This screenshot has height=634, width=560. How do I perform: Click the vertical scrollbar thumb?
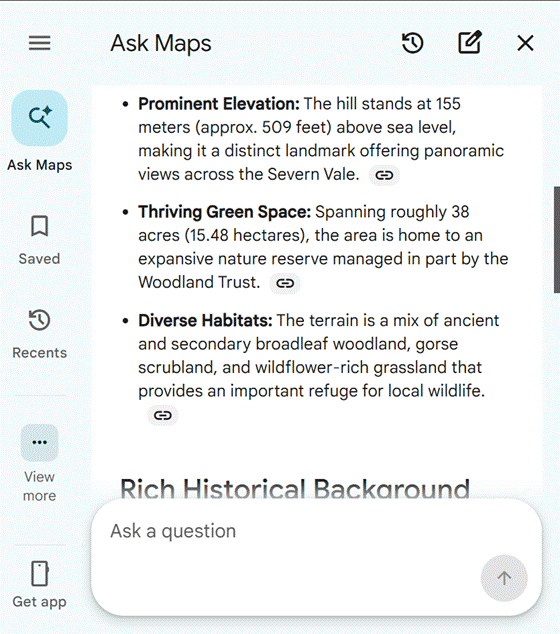(557, 240)
